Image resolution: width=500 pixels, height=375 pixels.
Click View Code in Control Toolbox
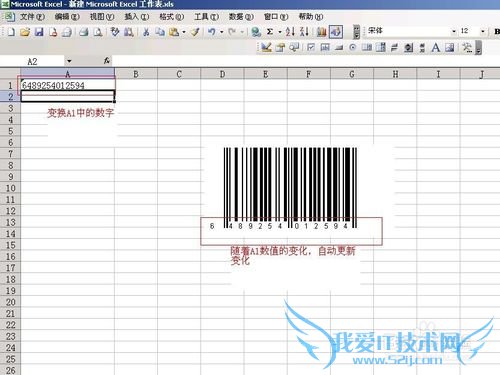pyautogui.click(x=294, y=48)
